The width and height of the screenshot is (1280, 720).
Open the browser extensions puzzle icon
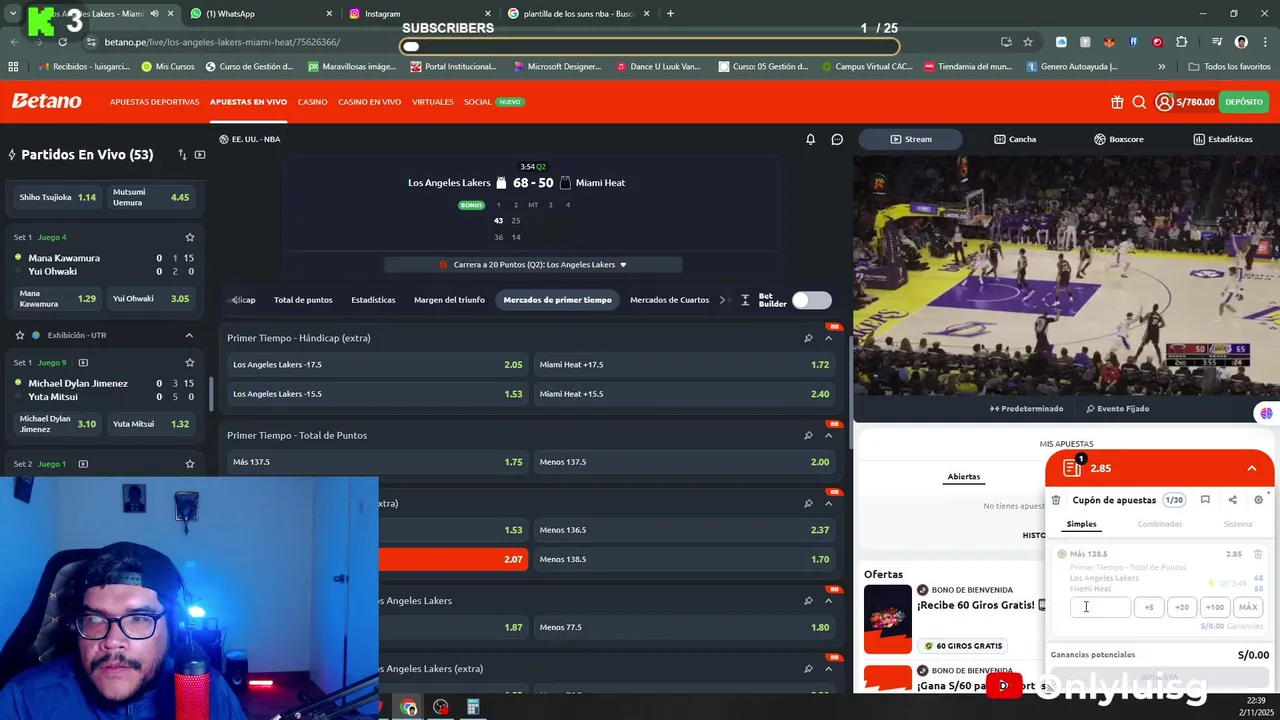click(1182, 42)
